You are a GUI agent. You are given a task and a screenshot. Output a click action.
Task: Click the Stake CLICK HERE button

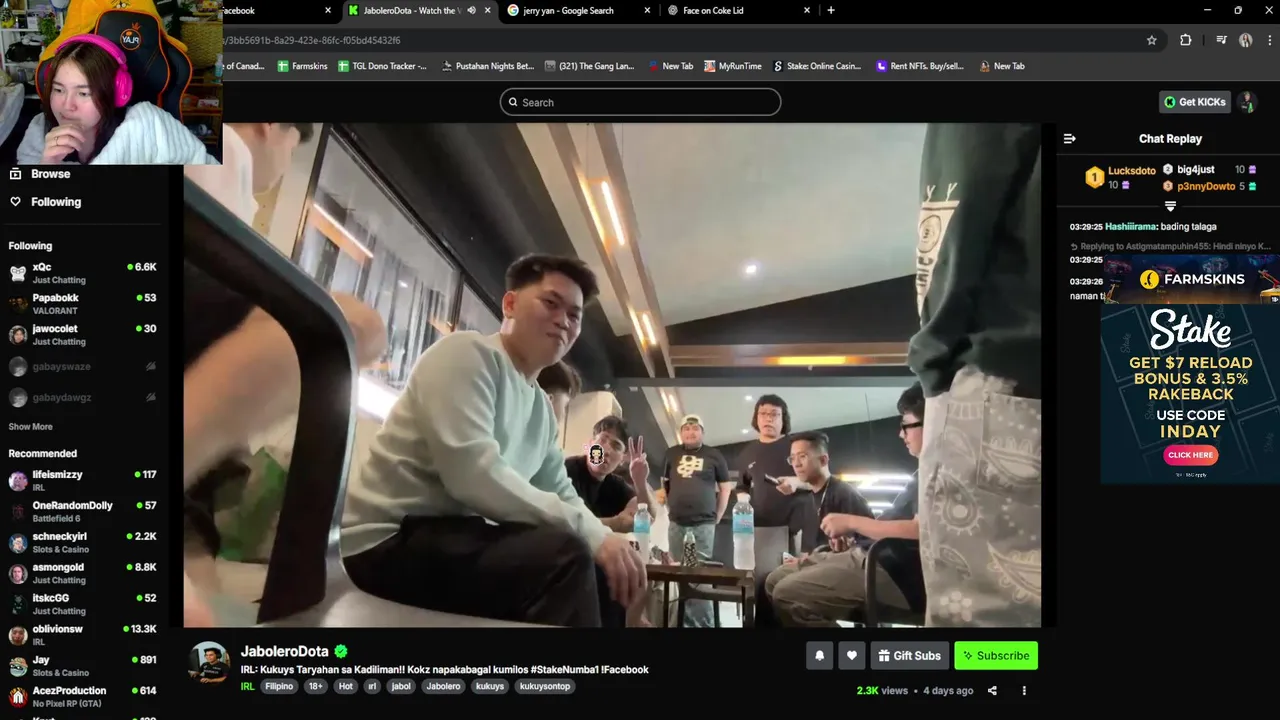[1190, 455]
